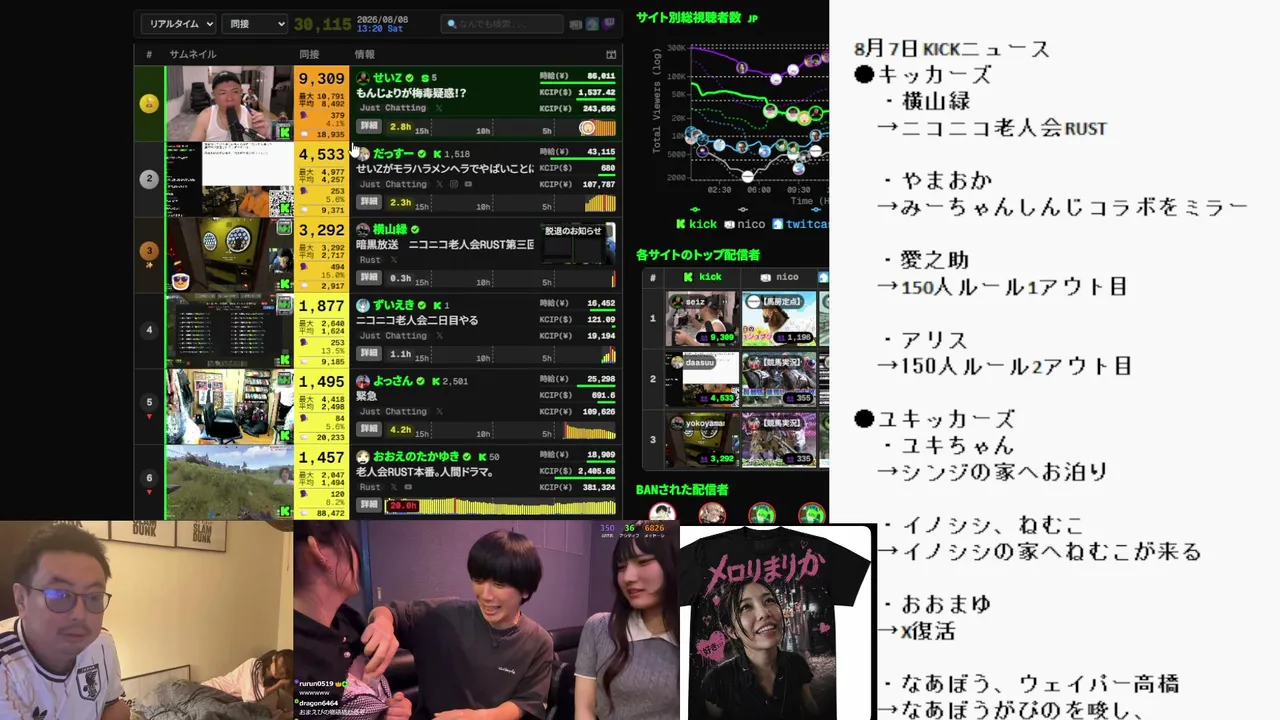Viewport: 1280px width, 720px height.
Task: Open yokoyama kick top streamer card
Action: (703, 439)
